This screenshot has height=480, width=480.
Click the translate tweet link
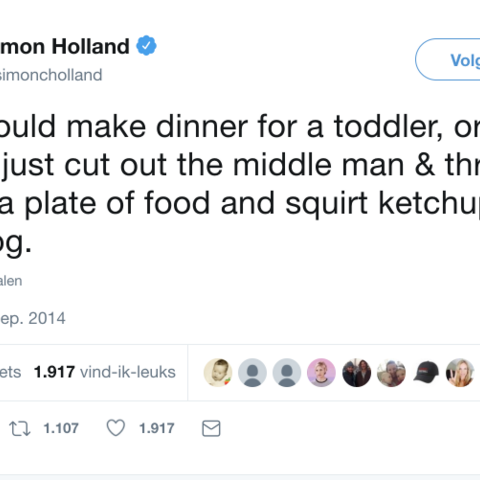pos(11,281)
